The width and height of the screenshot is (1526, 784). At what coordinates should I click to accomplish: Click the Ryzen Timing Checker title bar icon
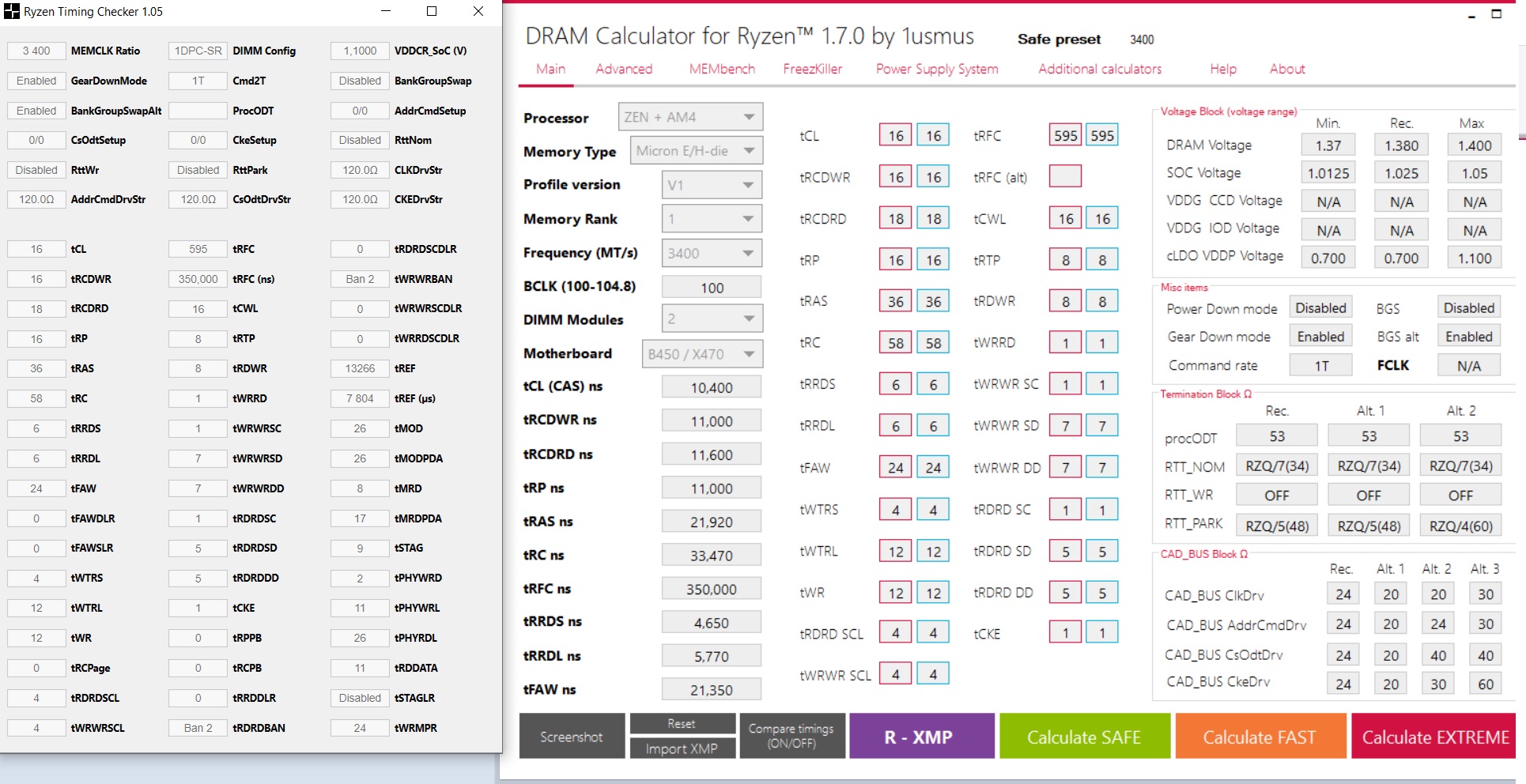12,12
